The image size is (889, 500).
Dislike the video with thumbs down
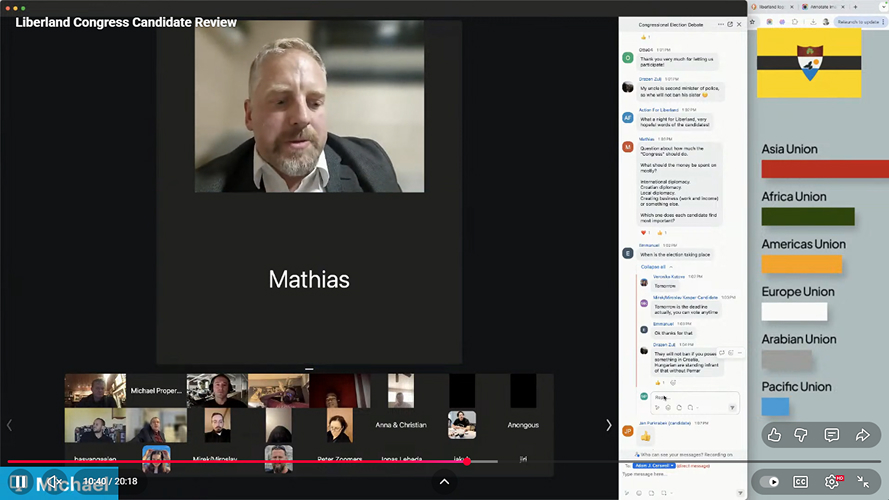tap(803, 435)
